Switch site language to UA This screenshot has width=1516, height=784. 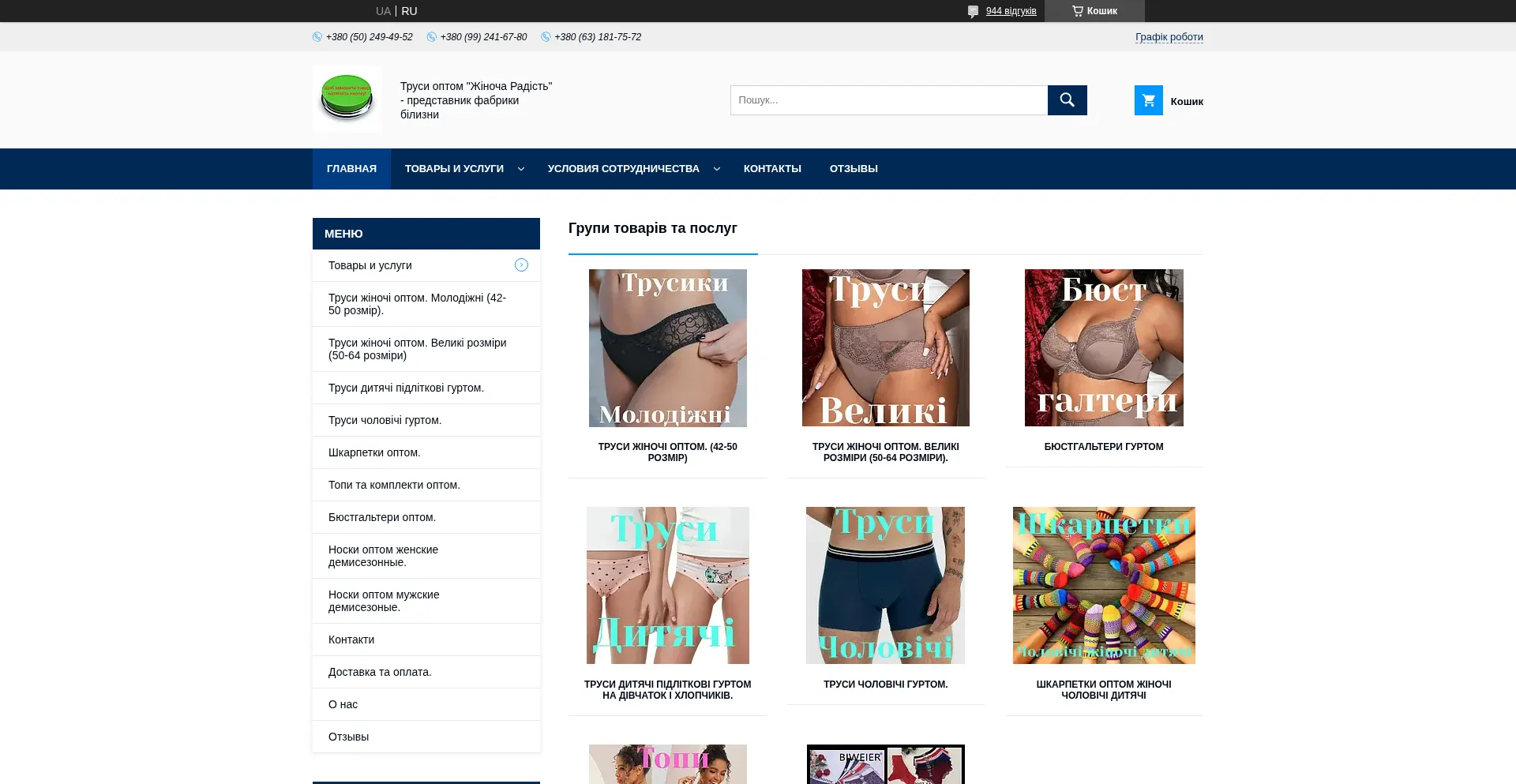[383, 11]
